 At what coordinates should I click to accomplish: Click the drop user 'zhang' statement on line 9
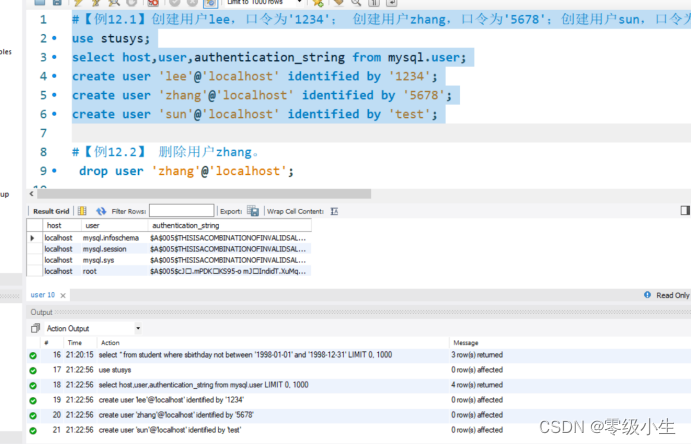point(186,171)
